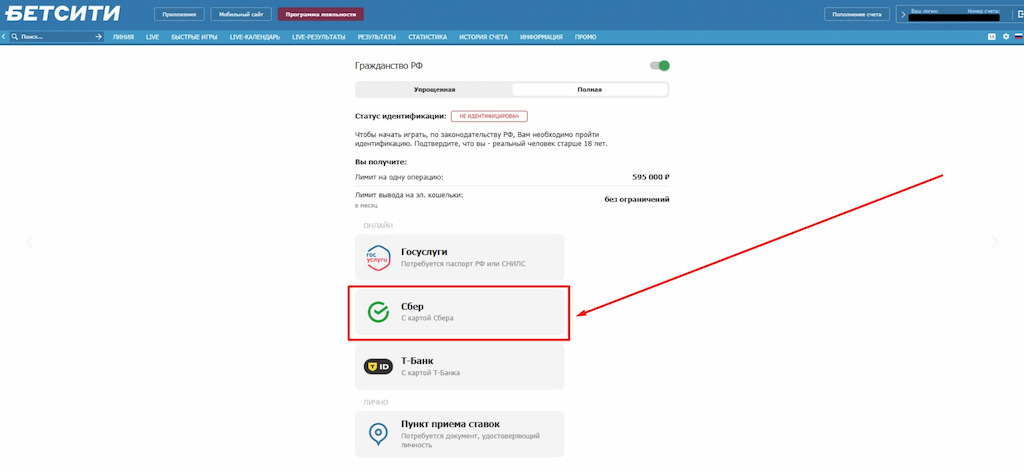
Task: Click into the Поиск search field
Action: click(x=57, y=37)
